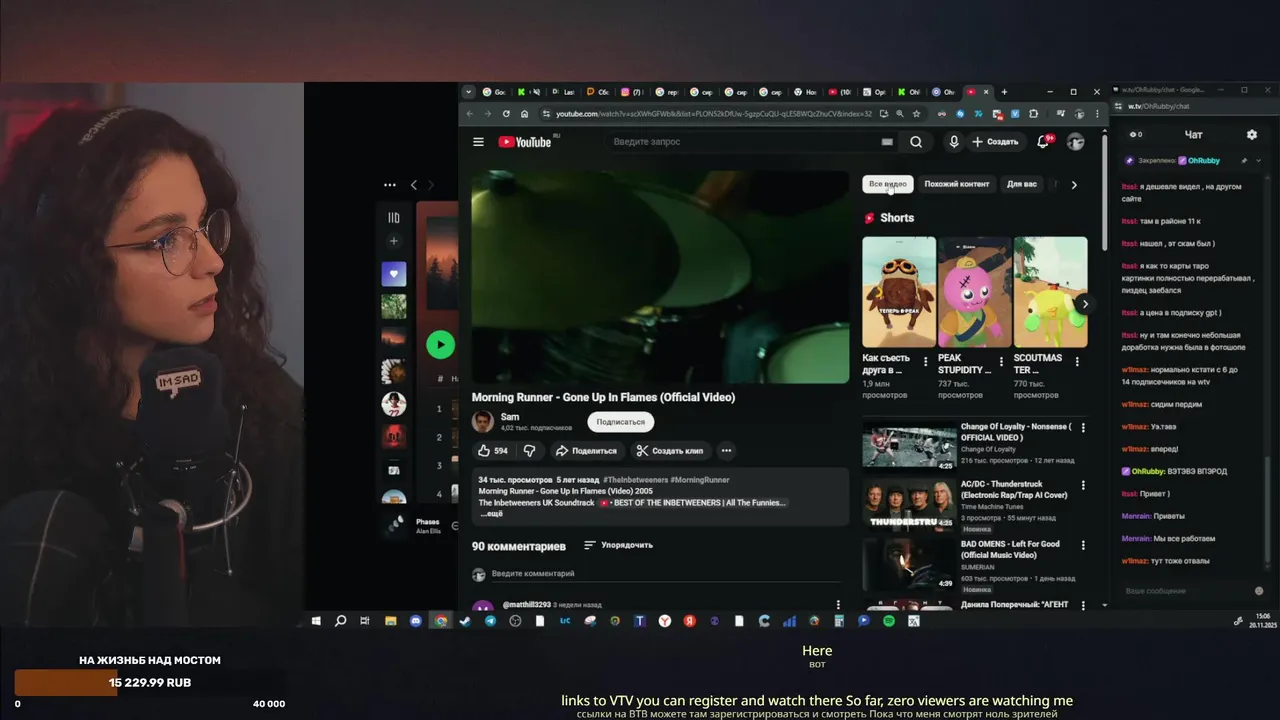Open Telegram from the taskbar
Viewport: 1280px width, 720px height.
pos(490,621)
